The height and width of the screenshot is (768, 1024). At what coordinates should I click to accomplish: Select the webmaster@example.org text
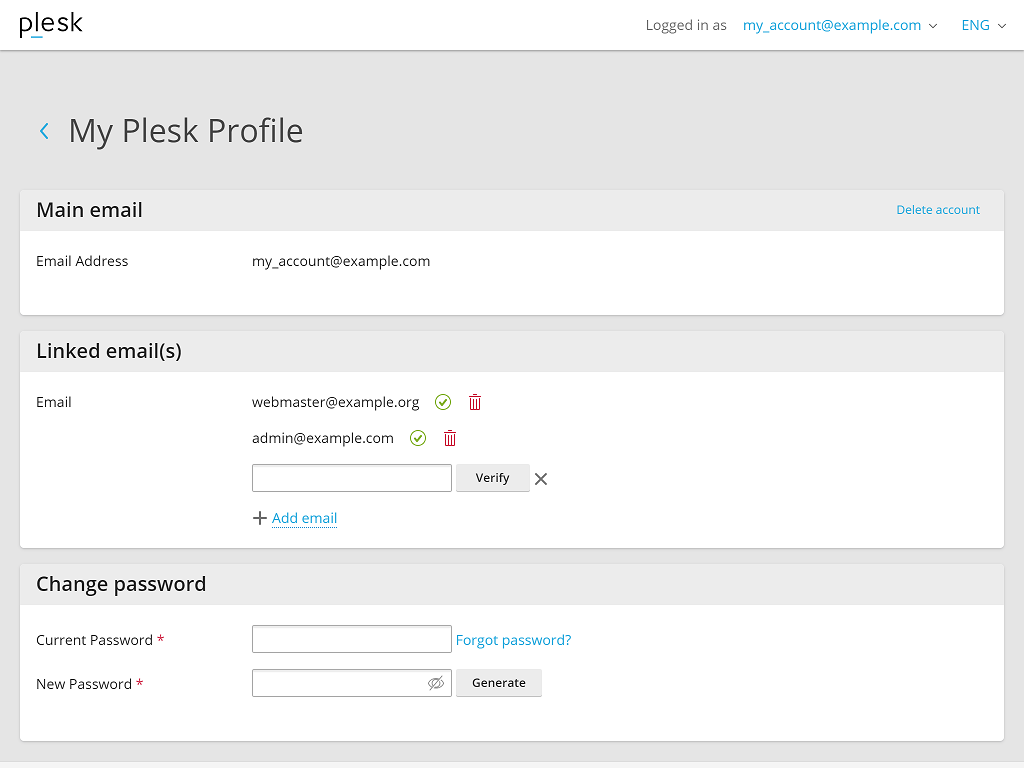point(336,402)
